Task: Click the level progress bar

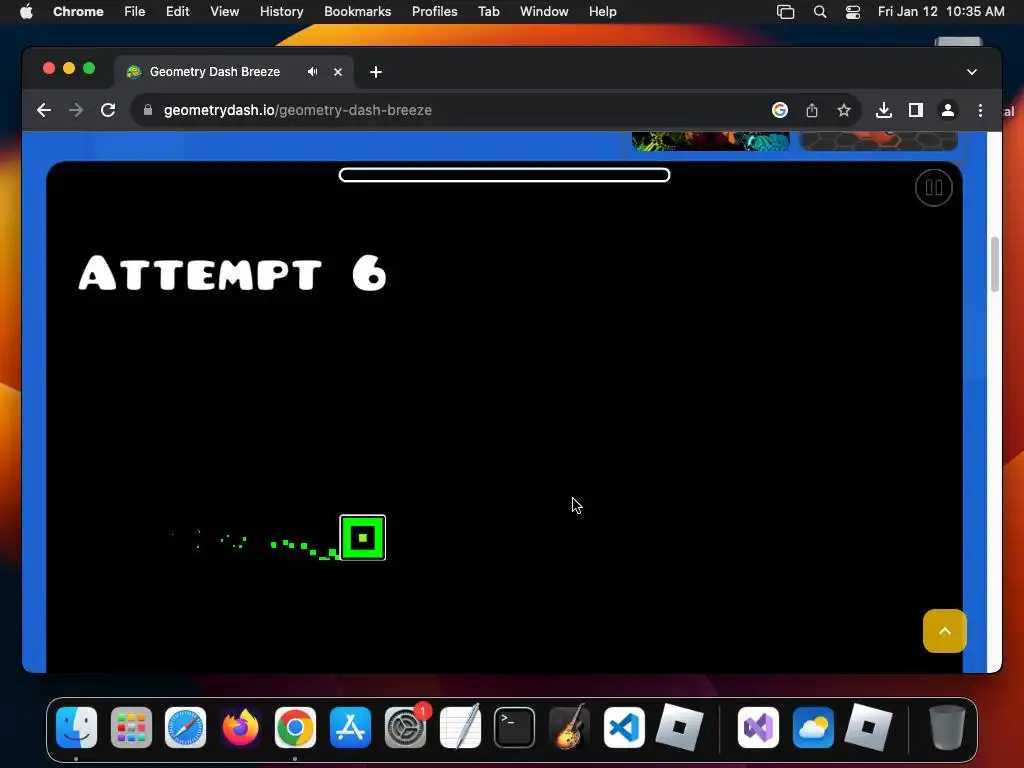Action: (x=504, y=175)
